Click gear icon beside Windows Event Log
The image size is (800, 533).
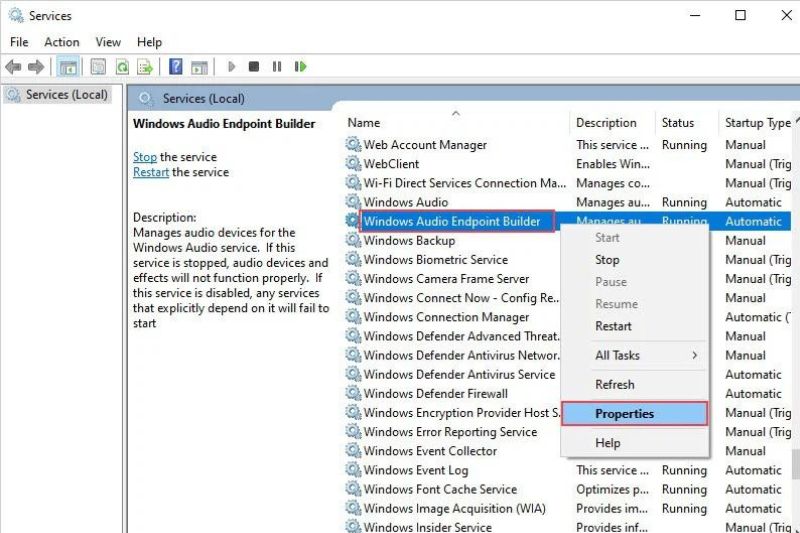353,469
